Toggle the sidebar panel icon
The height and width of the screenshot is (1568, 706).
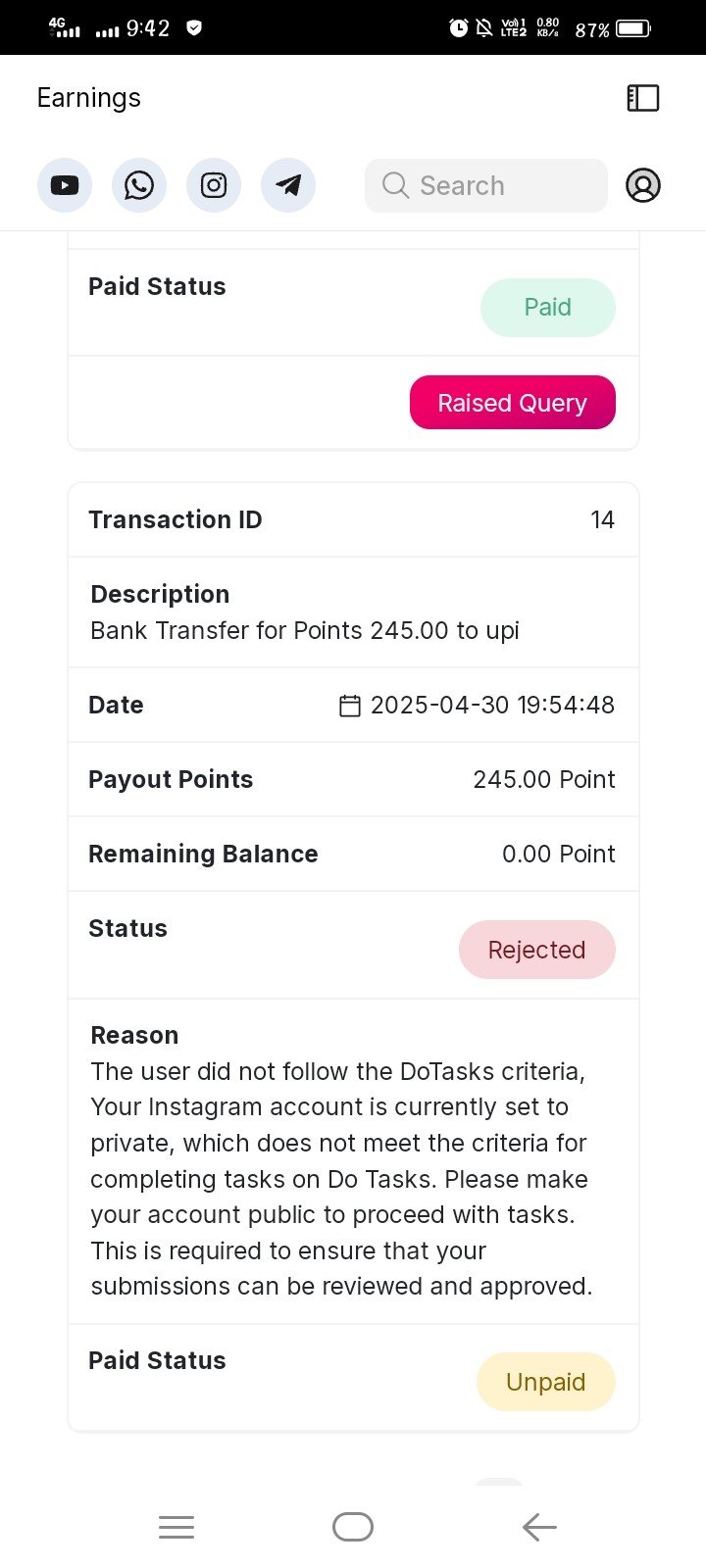click(x=643, y=98)
